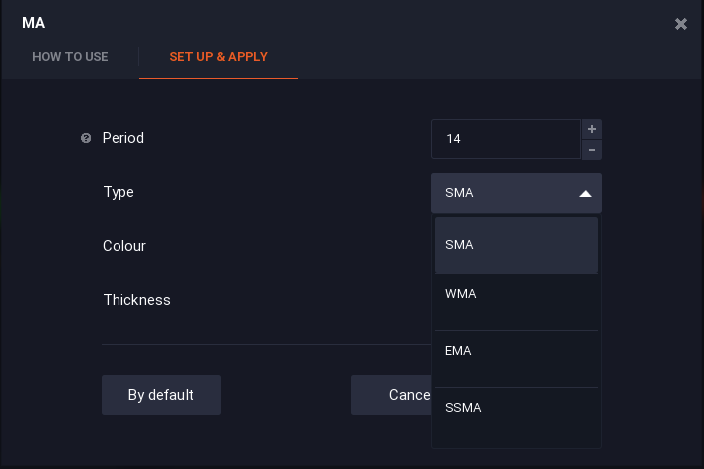Increase period with the plus button

pyautogui.click(x=592, y=129)
